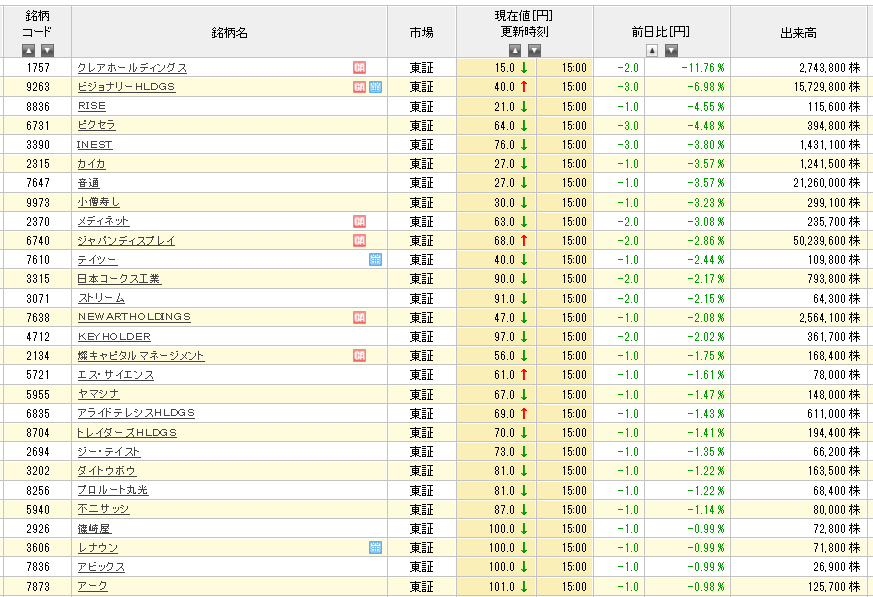Select volume cell 125,700 株
The height and width of the screenshot is (597, 873).
click(x=799, y=586)
